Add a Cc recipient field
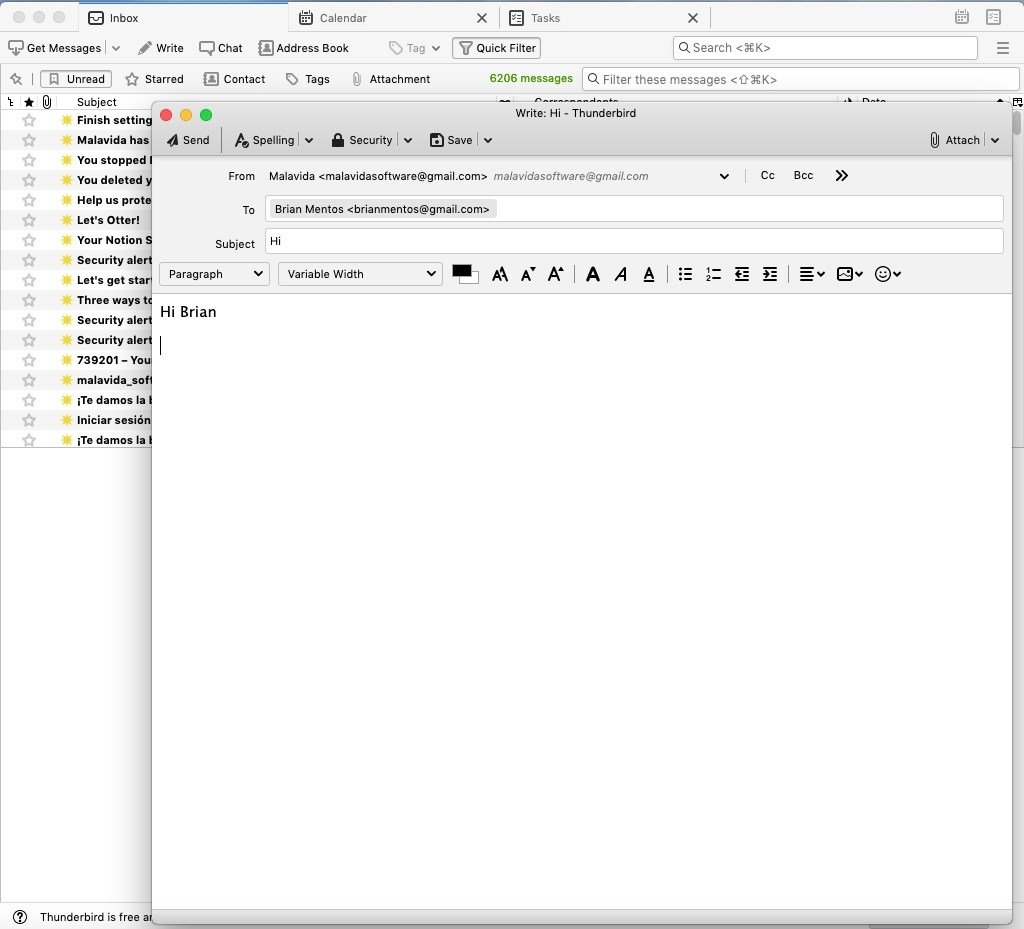Screen dimensions: 1024x929 (767, 176)
